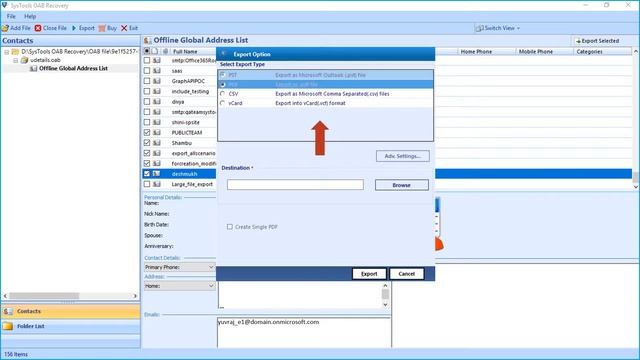Toggle the select-all checkbox in list header
Viewport: 640px width, 360px height.
pyautogui.click(x=147, y=51)
